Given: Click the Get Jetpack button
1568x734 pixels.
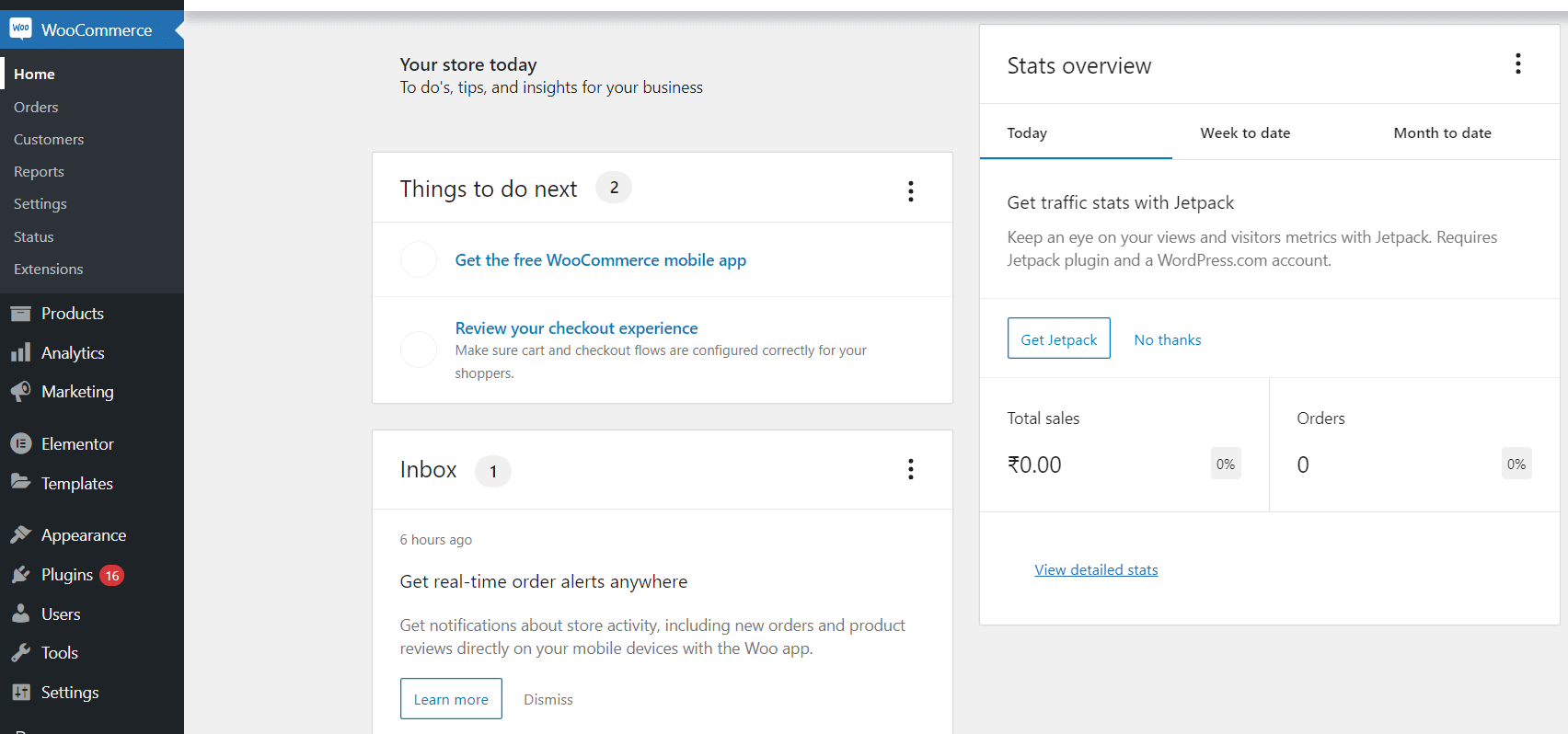Looking at the screenshot, I should pos(1059,338).
